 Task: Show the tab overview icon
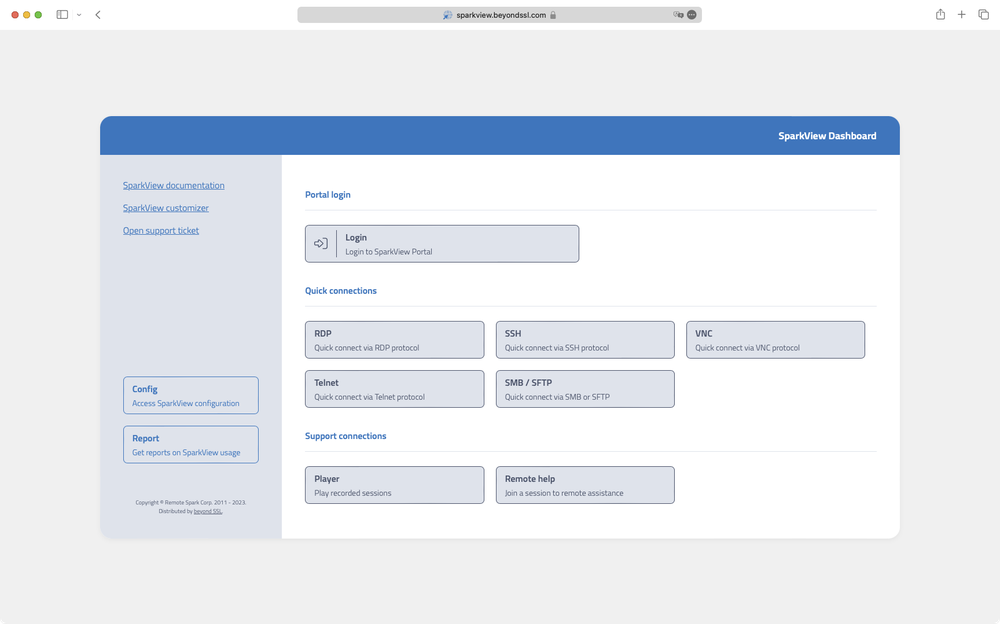(983, 15)
